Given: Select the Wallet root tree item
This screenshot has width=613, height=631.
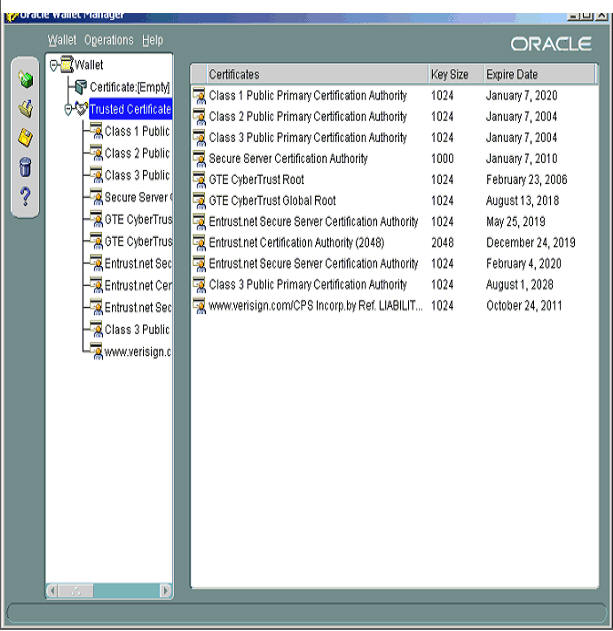Looking at the screenshot, I should [x=89, y=65].
